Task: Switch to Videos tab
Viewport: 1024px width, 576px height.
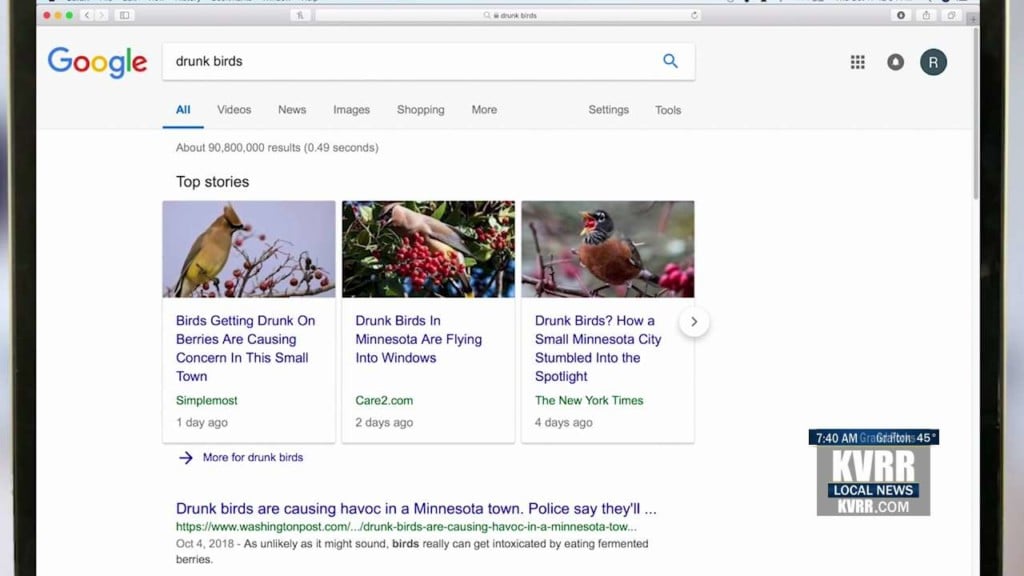Action: pos(234,110)
